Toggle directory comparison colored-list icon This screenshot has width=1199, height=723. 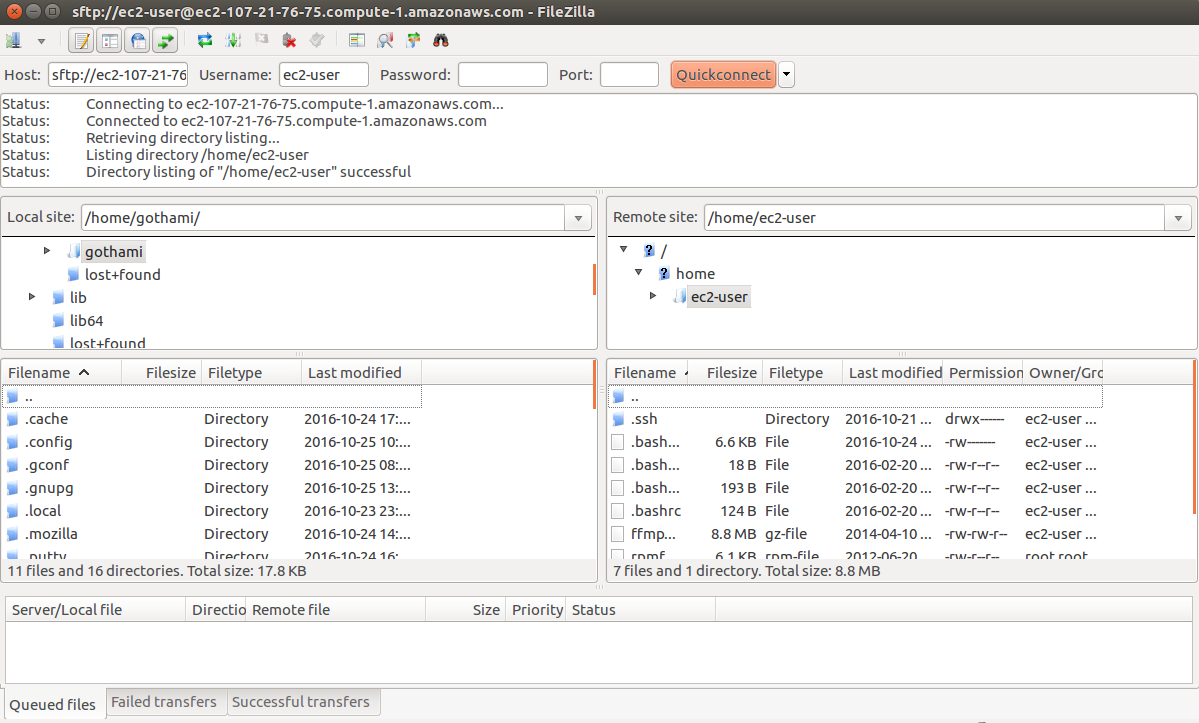tap(356, 41)
